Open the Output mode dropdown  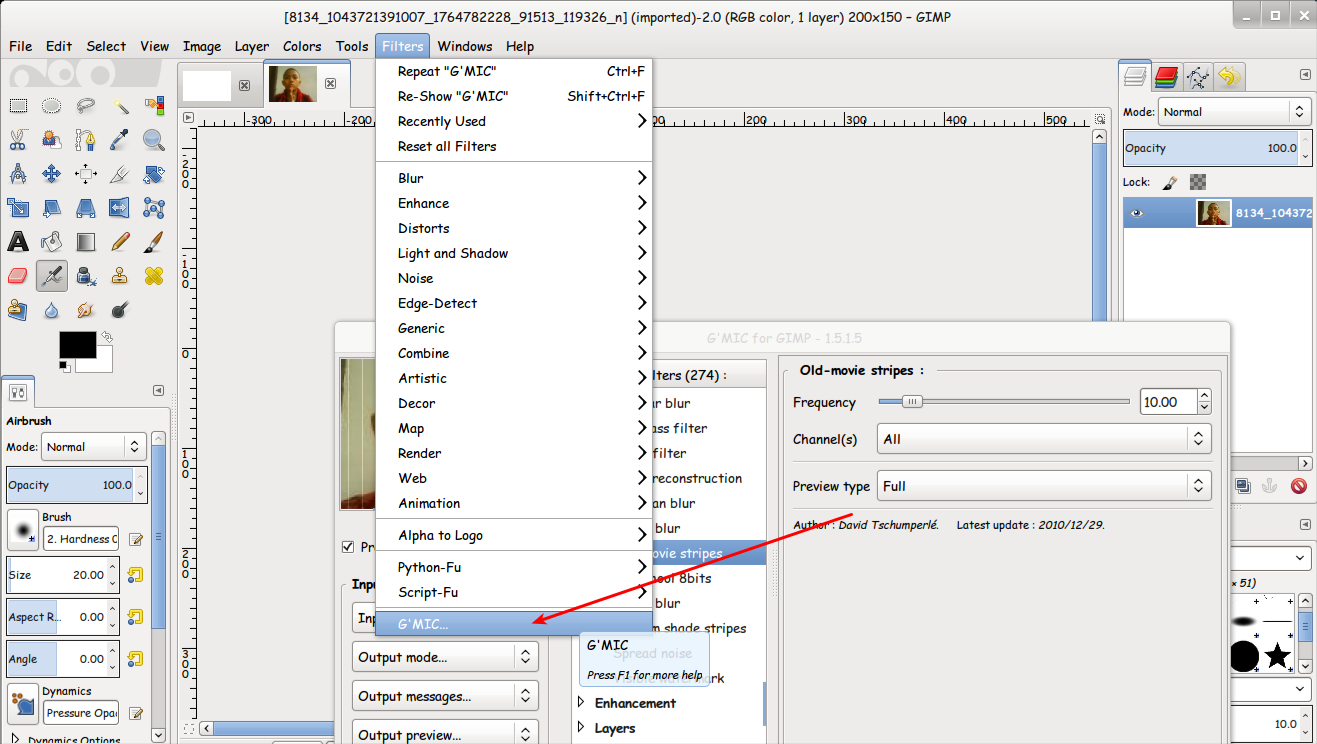[445, 657]
